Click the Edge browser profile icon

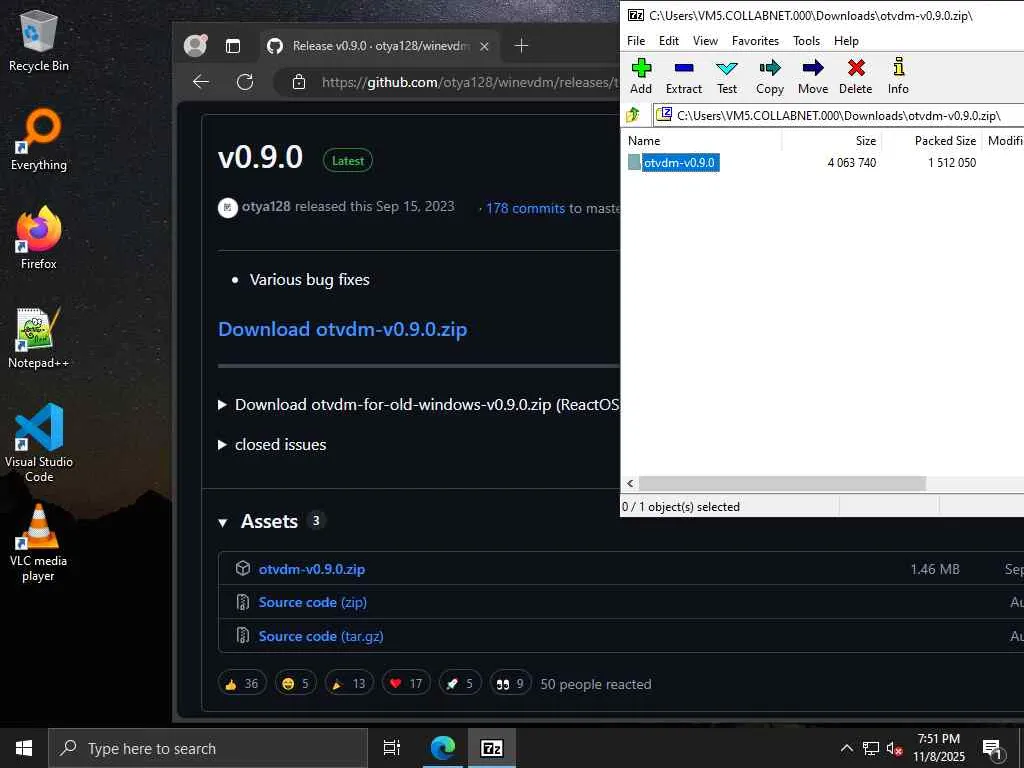click(x=195, y=46)
